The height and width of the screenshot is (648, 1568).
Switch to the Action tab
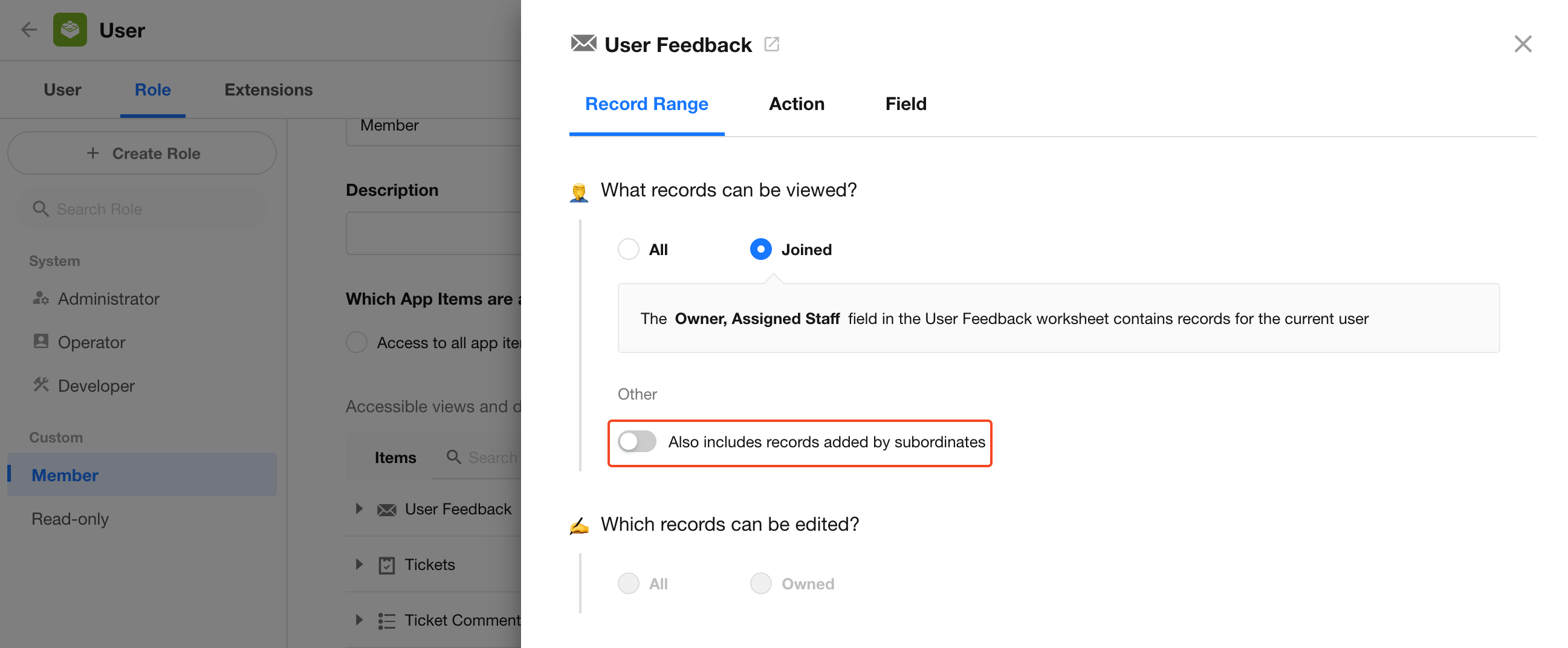(x=797, y=104)
